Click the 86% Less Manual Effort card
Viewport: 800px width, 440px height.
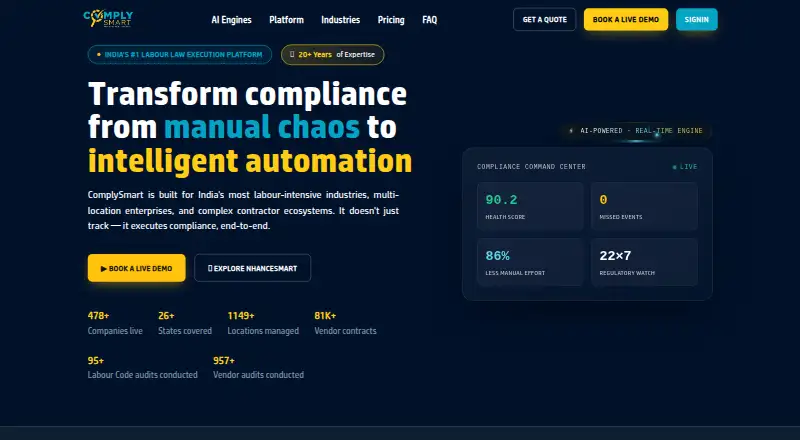pyautogui.click(x=530, y=262)
